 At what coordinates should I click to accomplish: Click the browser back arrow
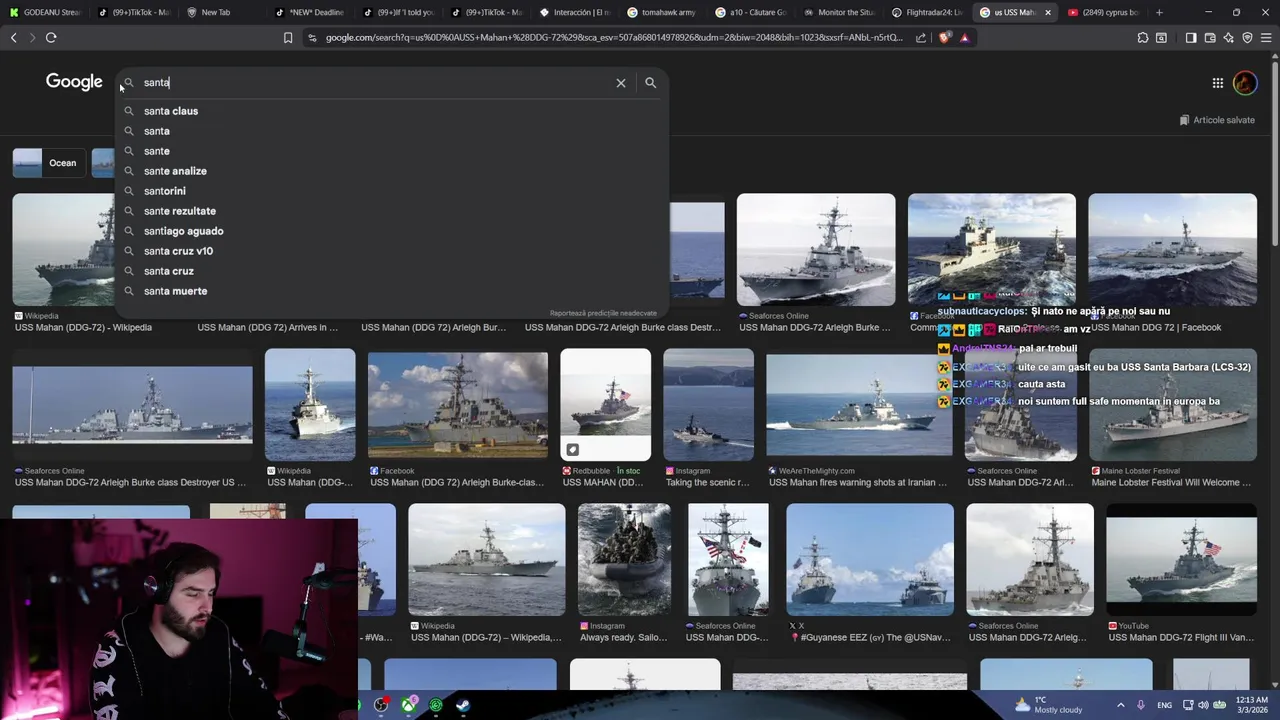point(14,38)
